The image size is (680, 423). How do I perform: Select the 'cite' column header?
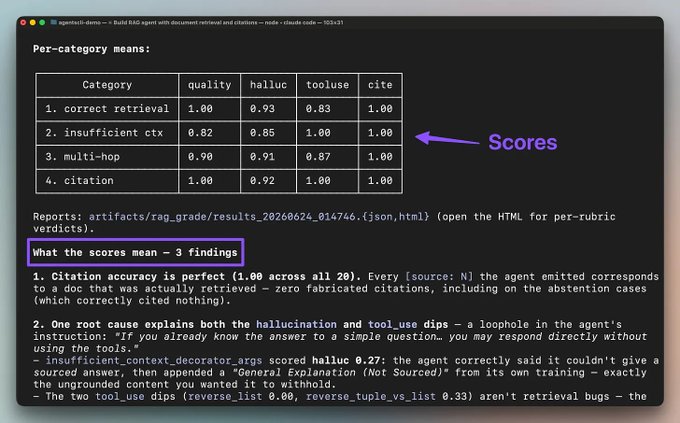[380, 85]
